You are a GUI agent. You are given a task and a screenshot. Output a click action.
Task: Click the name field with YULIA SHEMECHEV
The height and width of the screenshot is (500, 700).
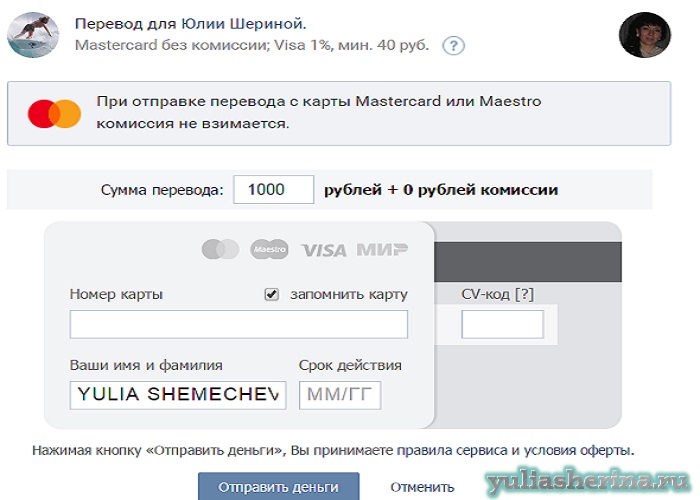(x=178, y=395)
